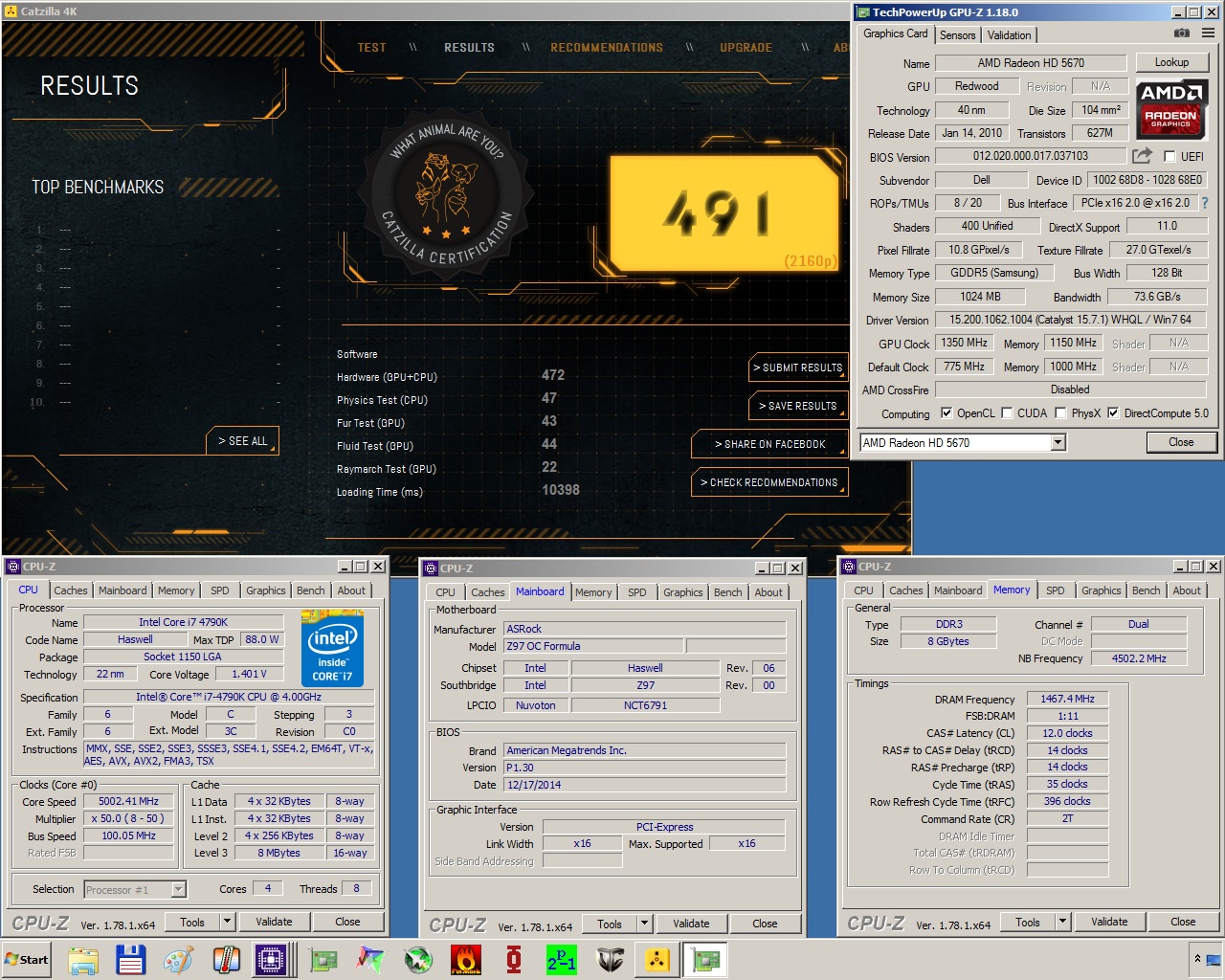Toggle the CUDA checkbox
1225x980 pixels.
[x=1007, y=413]
